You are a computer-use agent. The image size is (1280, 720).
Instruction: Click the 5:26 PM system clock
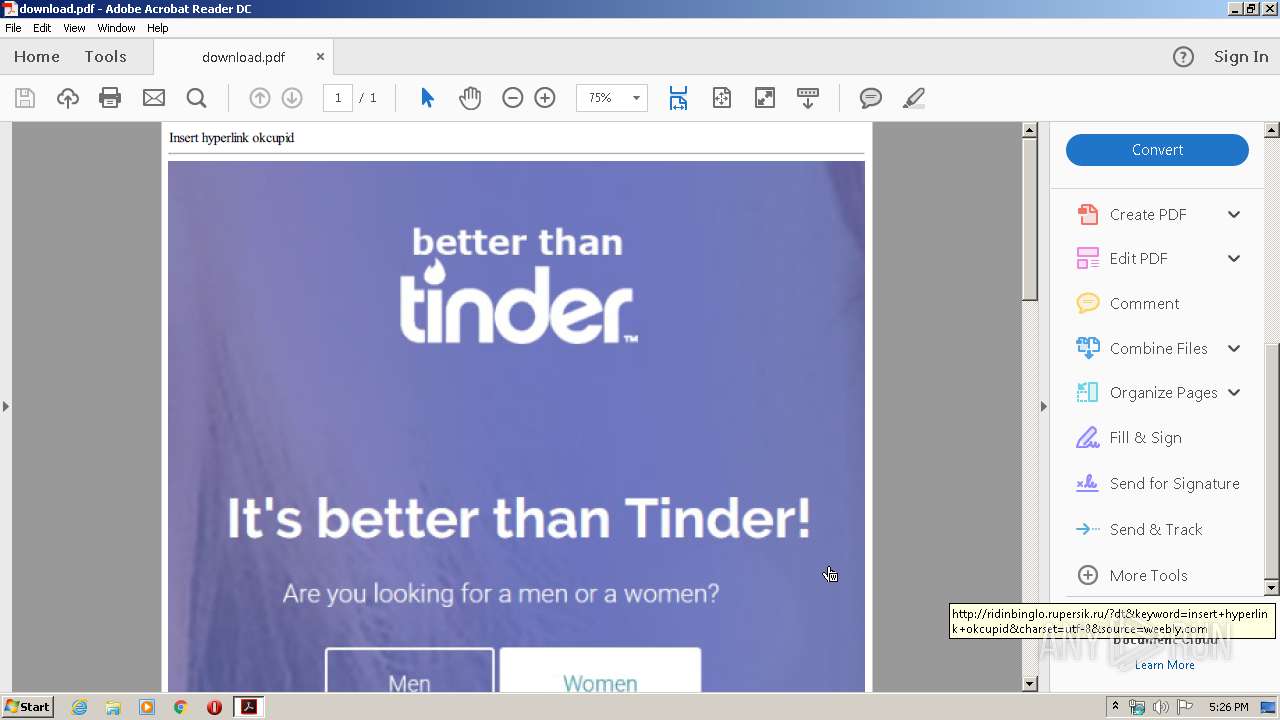1228,707
